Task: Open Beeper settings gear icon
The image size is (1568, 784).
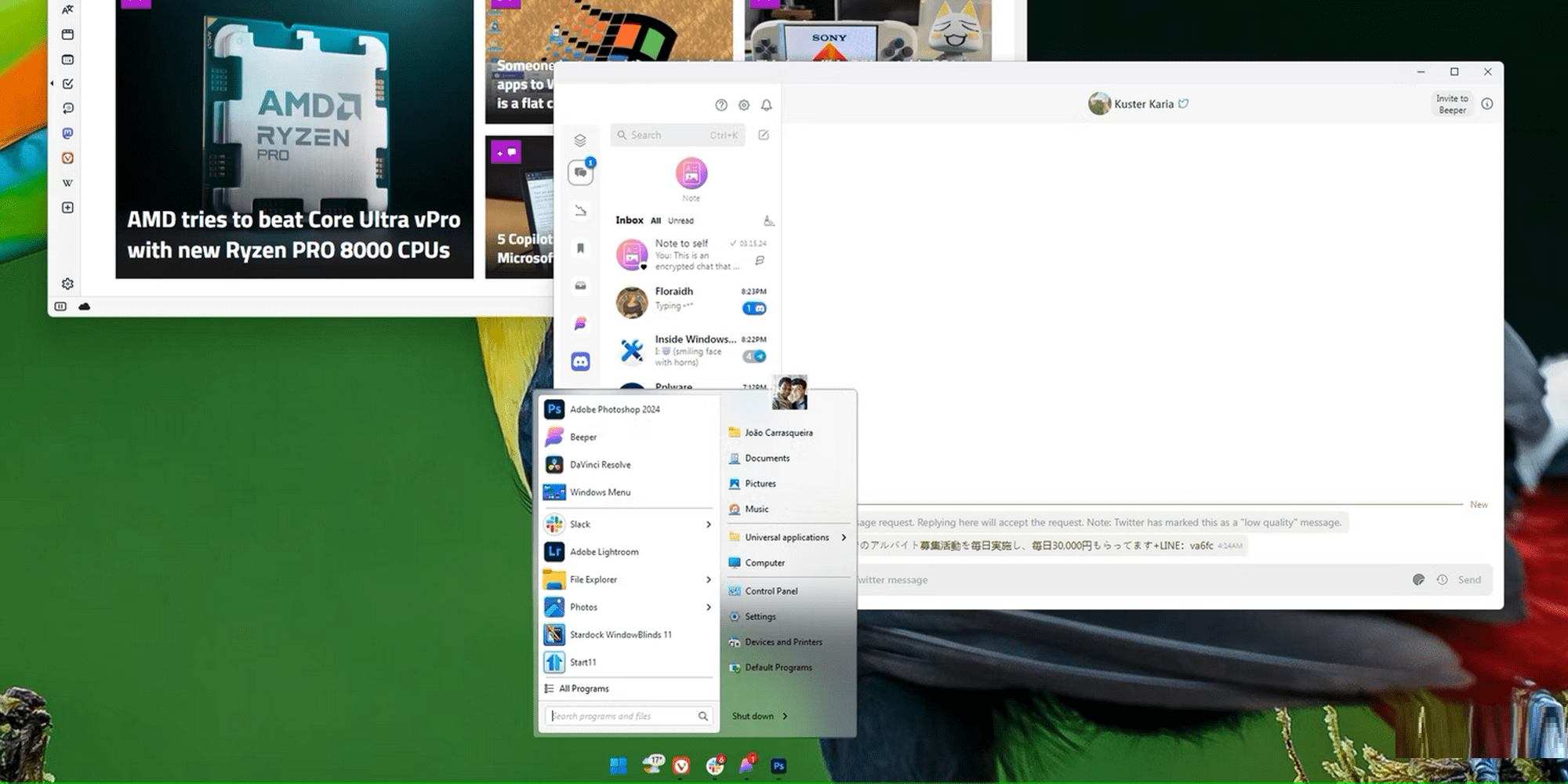Action: point(743,105)
